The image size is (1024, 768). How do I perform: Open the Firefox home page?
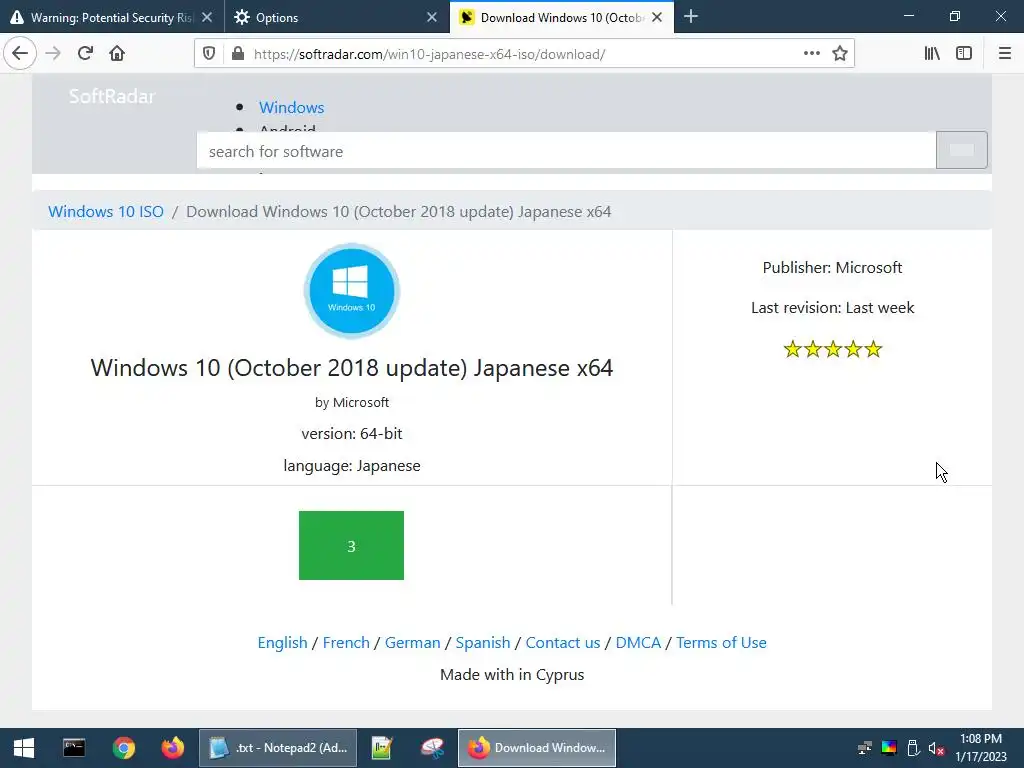pos(117,53)
